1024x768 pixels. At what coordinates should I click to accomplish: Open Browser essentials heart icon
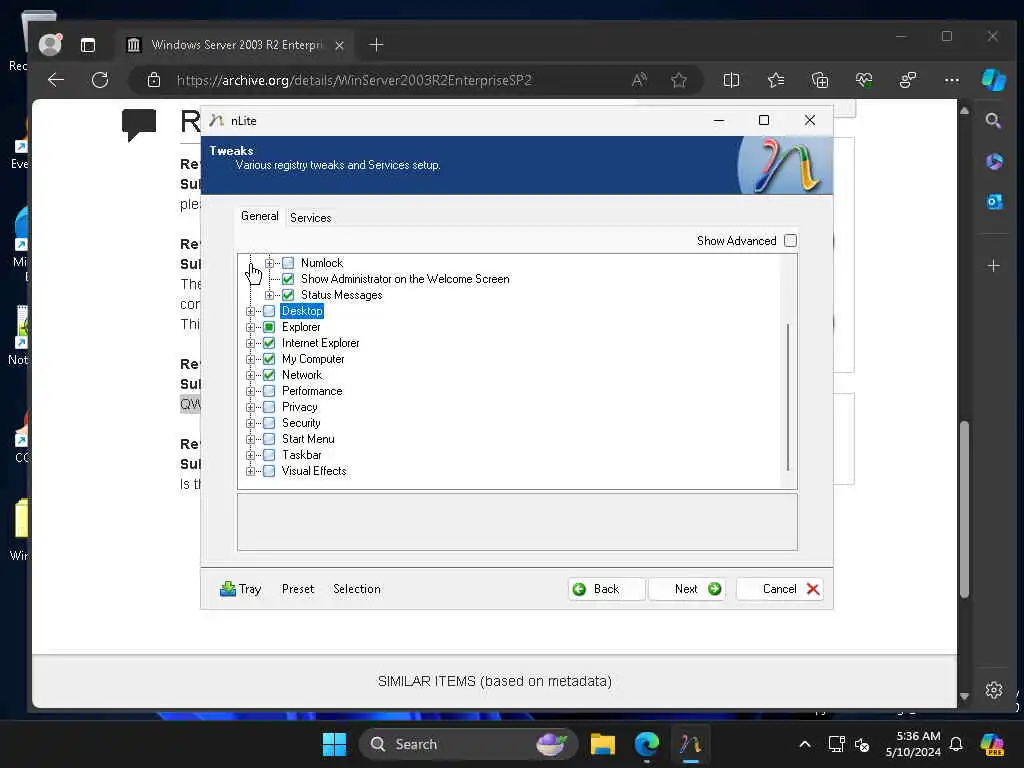click(x=864, y=80)
